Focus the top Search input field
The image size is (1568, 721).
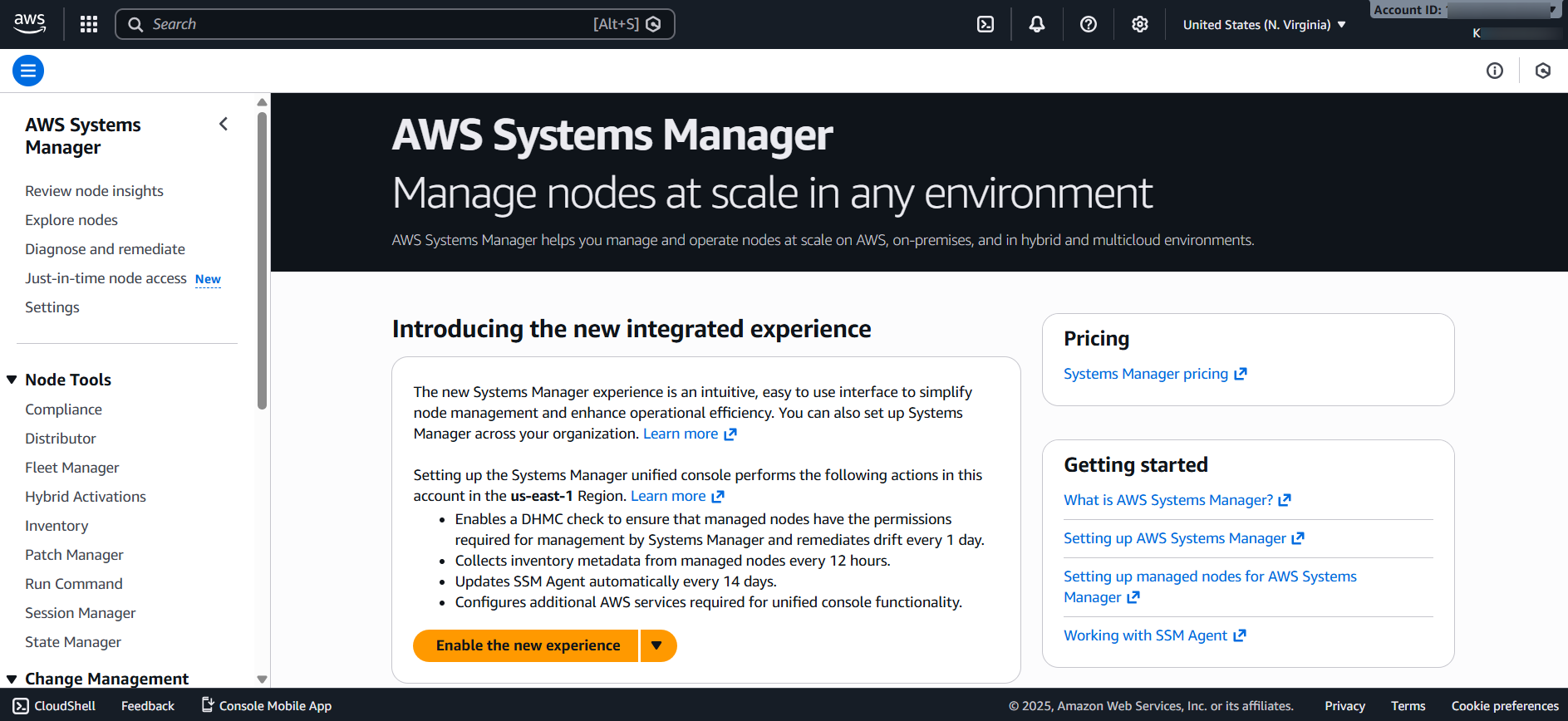click(x=395, y=24)
